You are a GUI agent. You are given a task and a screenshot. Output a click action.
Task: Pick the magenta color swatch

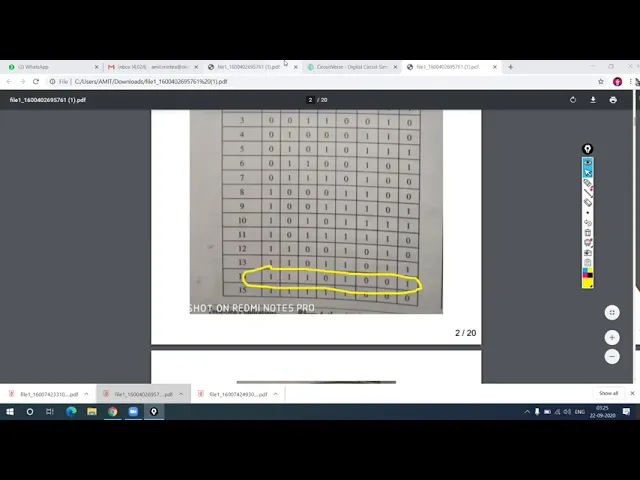coord(585,275)
